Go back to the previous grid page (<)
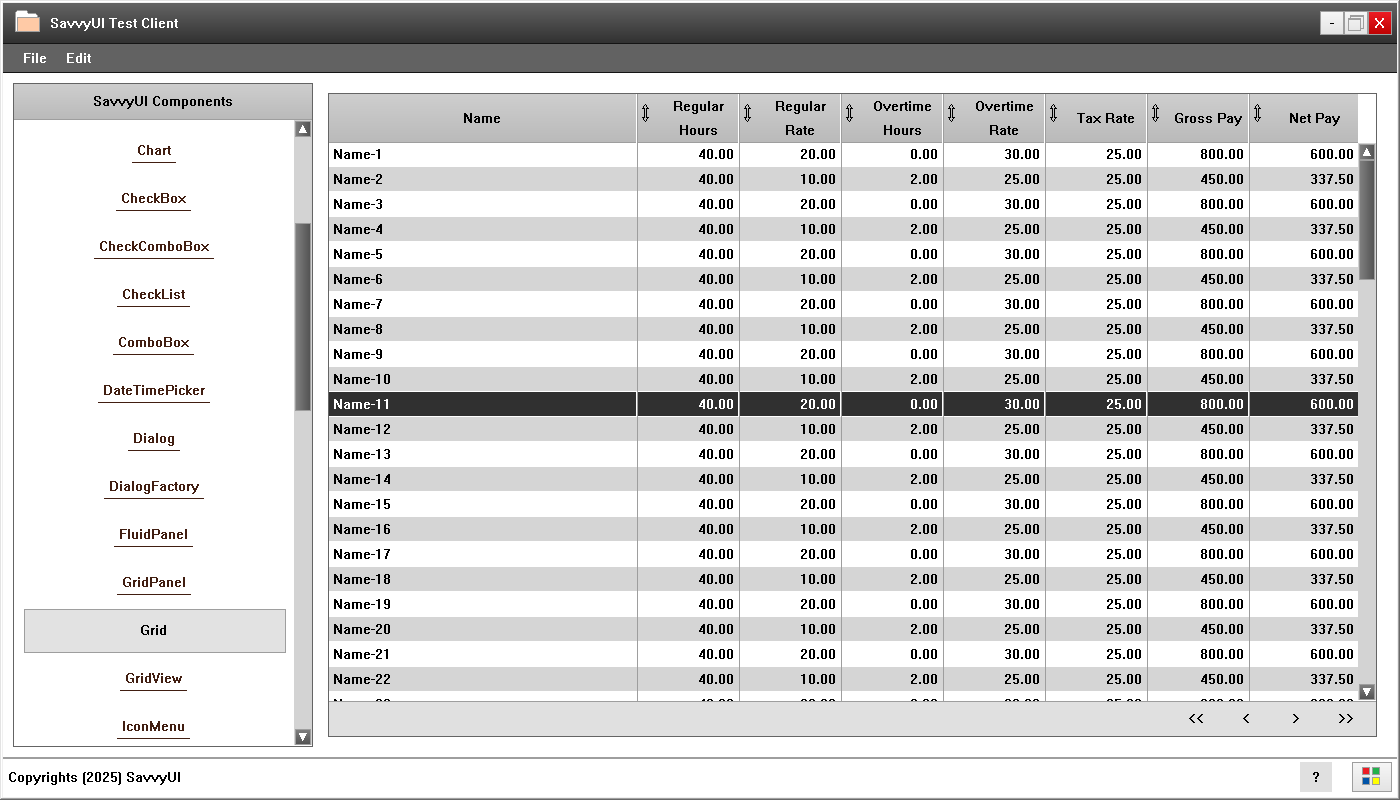Image resolution: width=1400 pixels, height=800 pixels. (x=1246, y=719)
